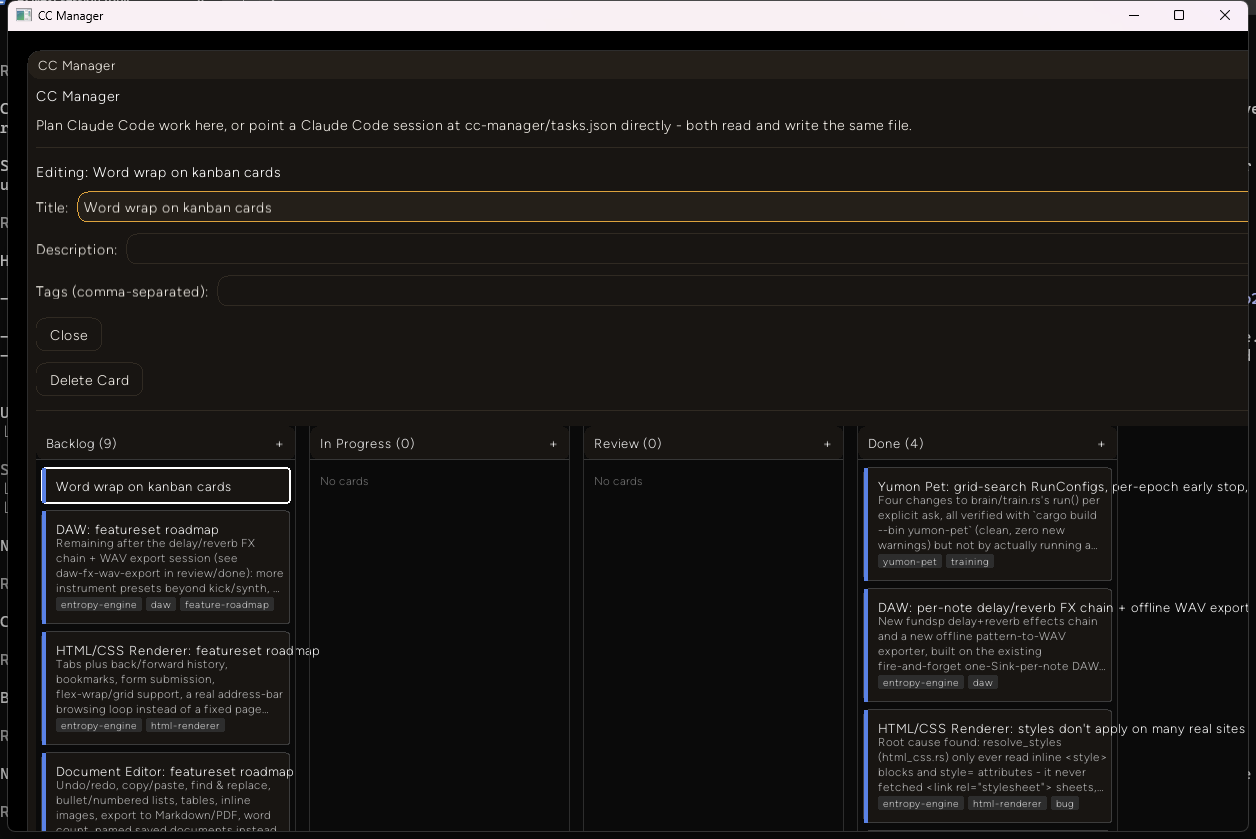This screenshot has width=1256, height=839.
Task: Maximize the CC Manager window
Action: (x=1179, y=15)
